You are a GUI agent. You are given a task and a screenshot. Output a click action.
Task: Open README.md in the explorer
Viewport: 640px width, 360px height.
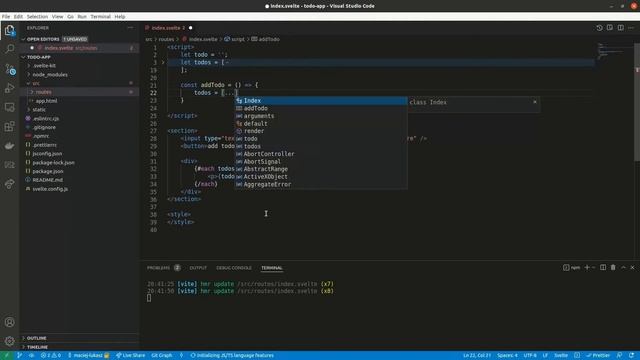[x=47, y=180]
